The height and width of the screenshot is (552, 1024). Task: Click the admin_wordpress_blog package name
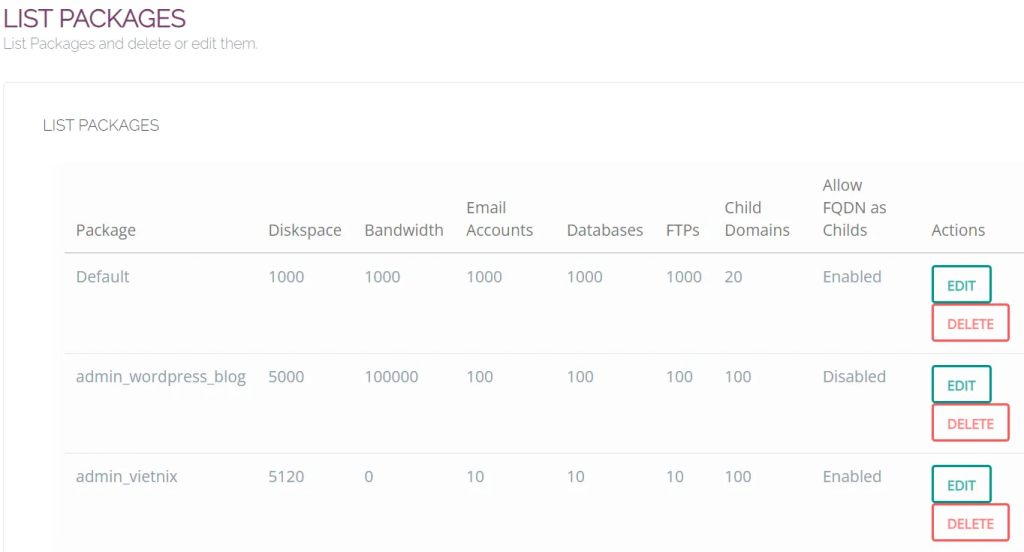coord(161,377)
